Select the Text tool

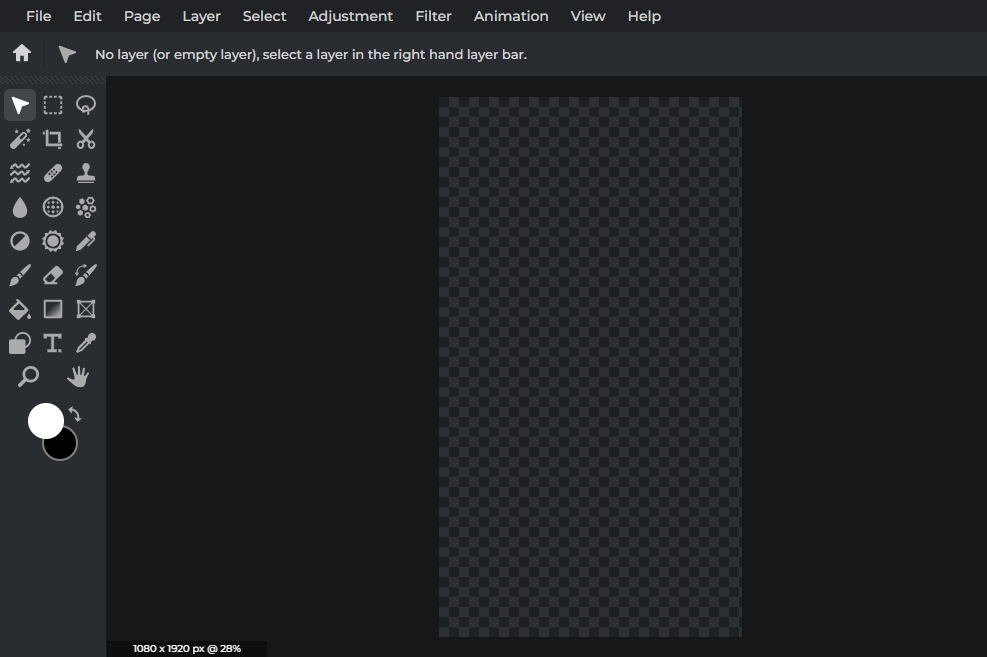(x=53, y=343)
